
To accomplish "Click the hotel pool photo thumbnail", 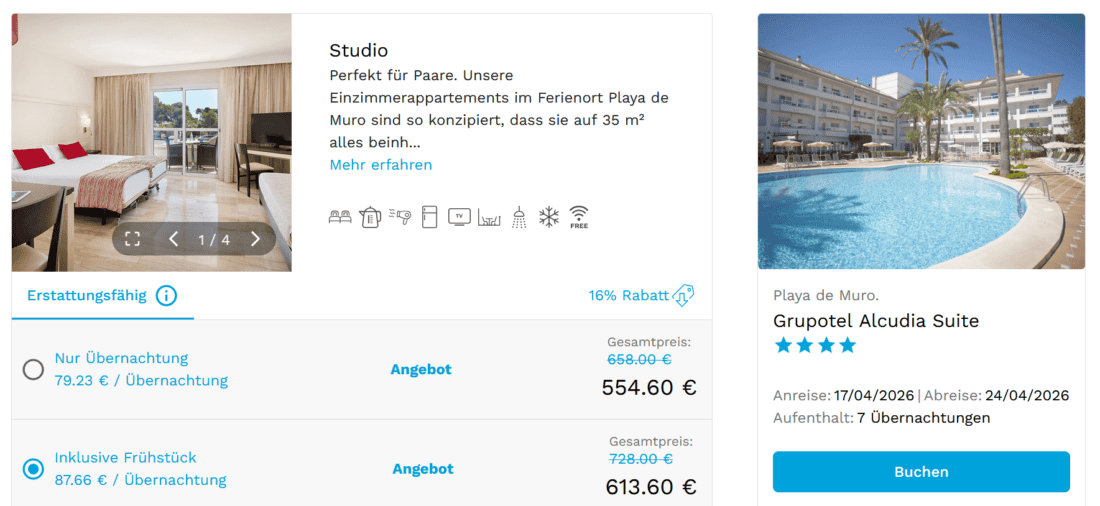I will pyautogui.click(x=921, y=141).
